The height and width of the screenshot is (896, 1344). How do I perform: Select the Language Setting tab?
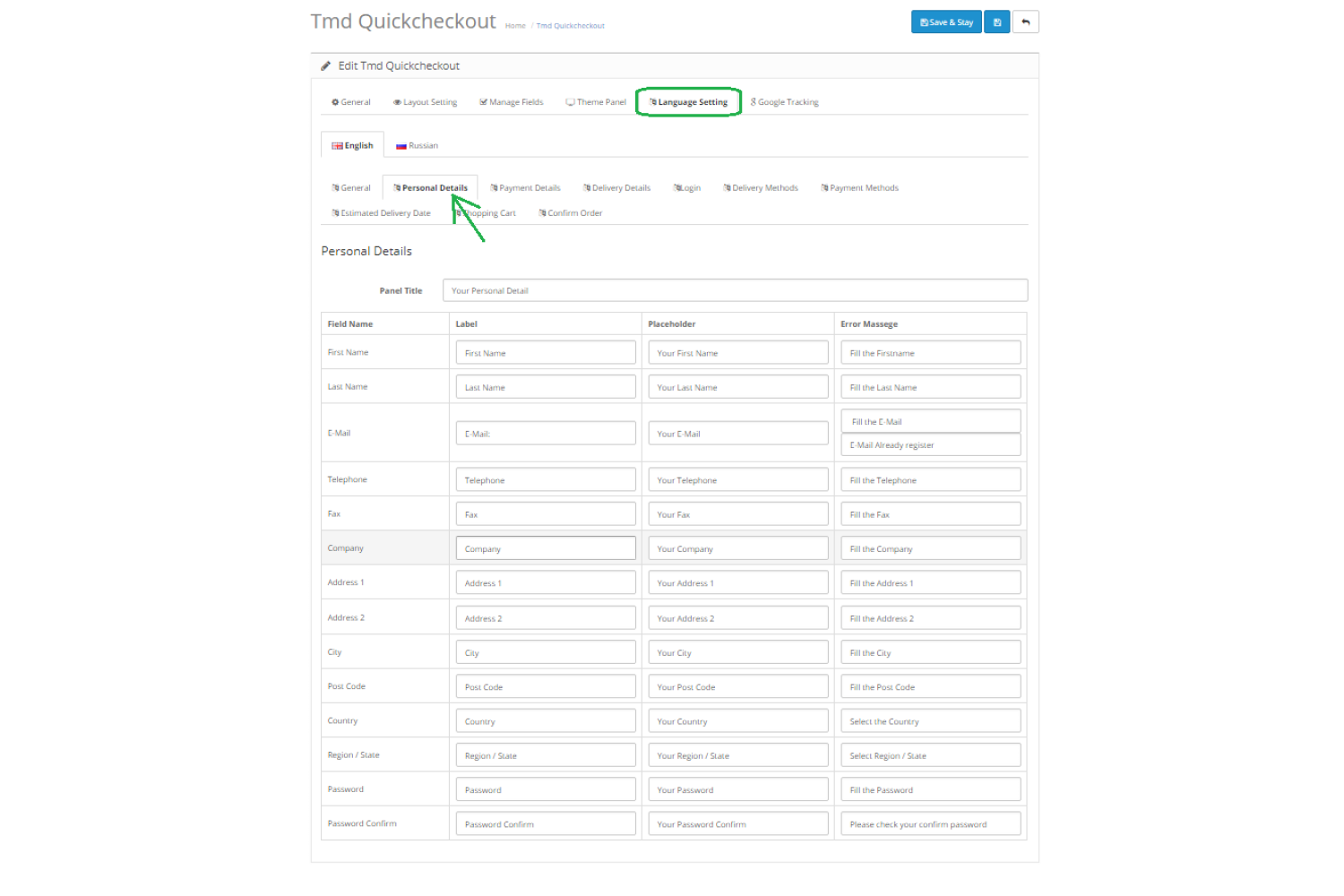pos(688,102)
